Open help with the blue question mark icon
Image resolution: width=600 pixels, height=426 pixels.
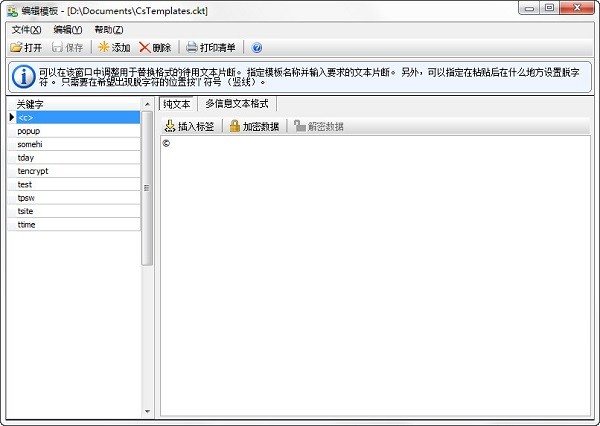point(257,48)
